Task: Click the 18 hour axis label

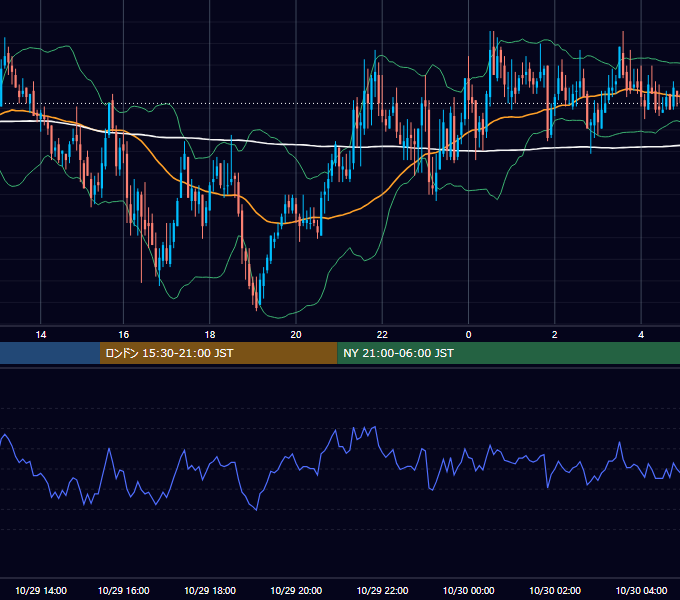Action: (x=210, y=335)
